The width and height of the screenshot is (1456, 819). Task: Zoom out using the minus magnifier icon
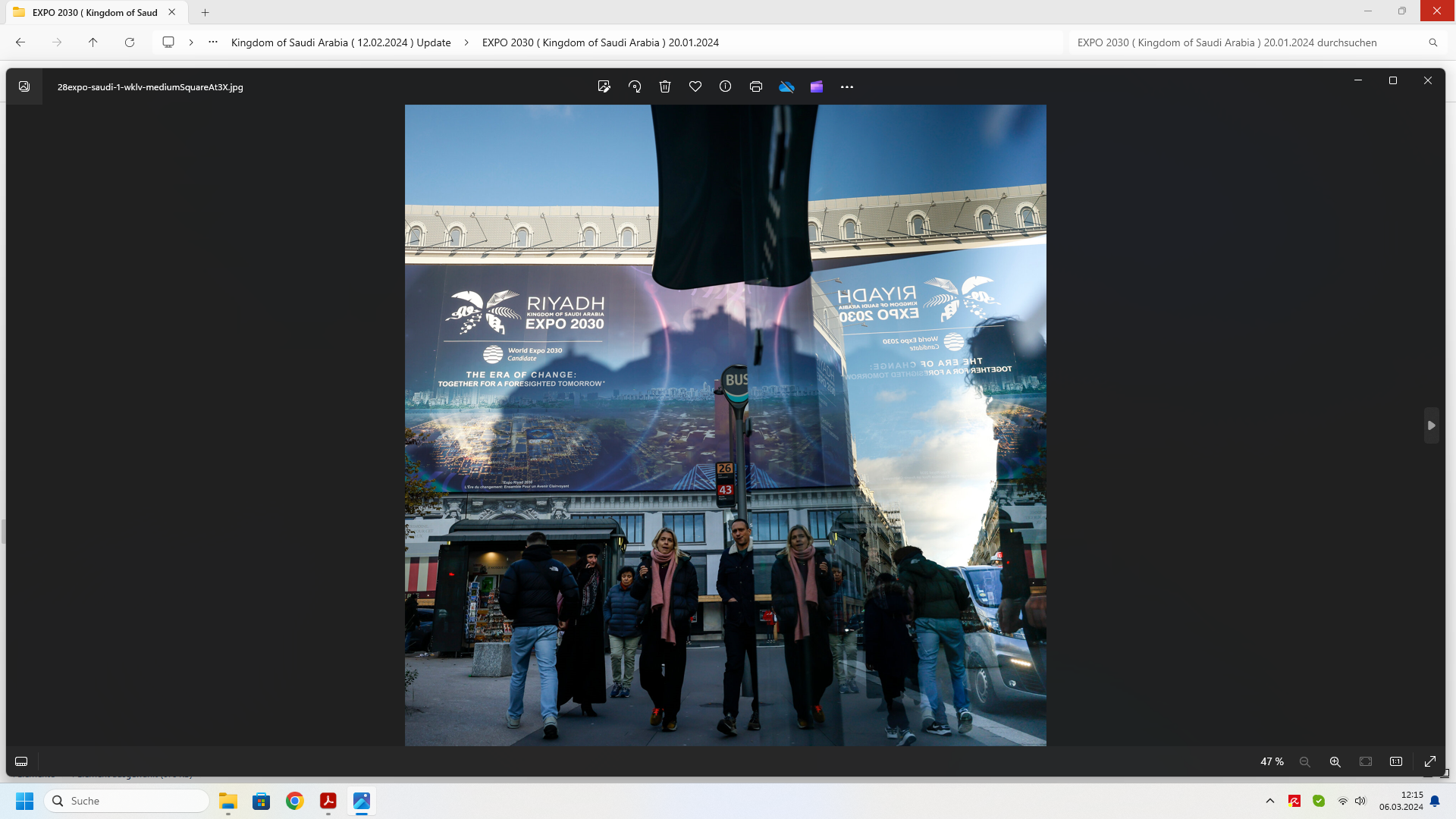(1305, 761)
